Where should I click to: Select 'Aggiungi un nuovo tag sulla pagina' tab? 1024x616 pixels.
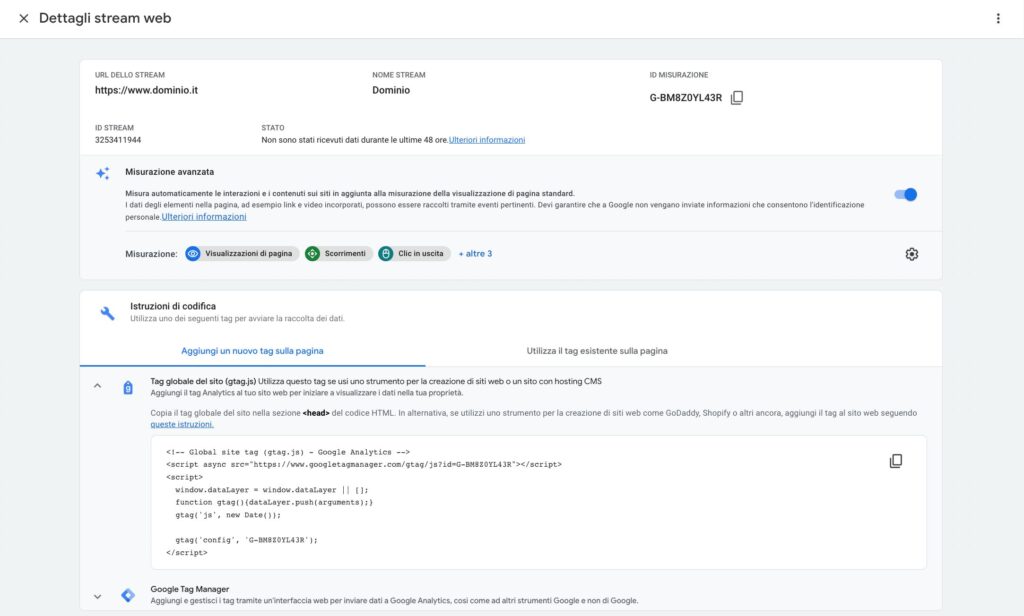coord(252,351)
